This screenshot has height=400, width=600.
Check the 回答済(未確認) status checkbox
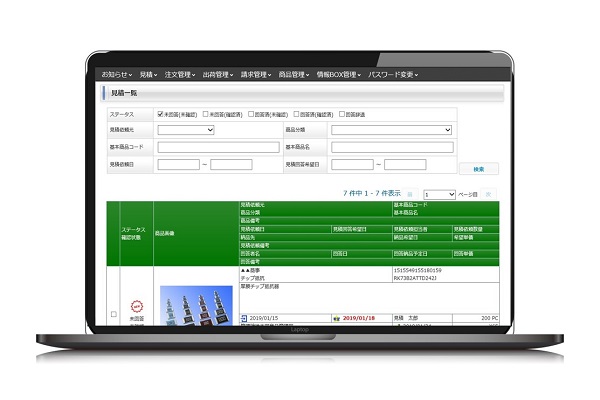(x=251, y=114)
